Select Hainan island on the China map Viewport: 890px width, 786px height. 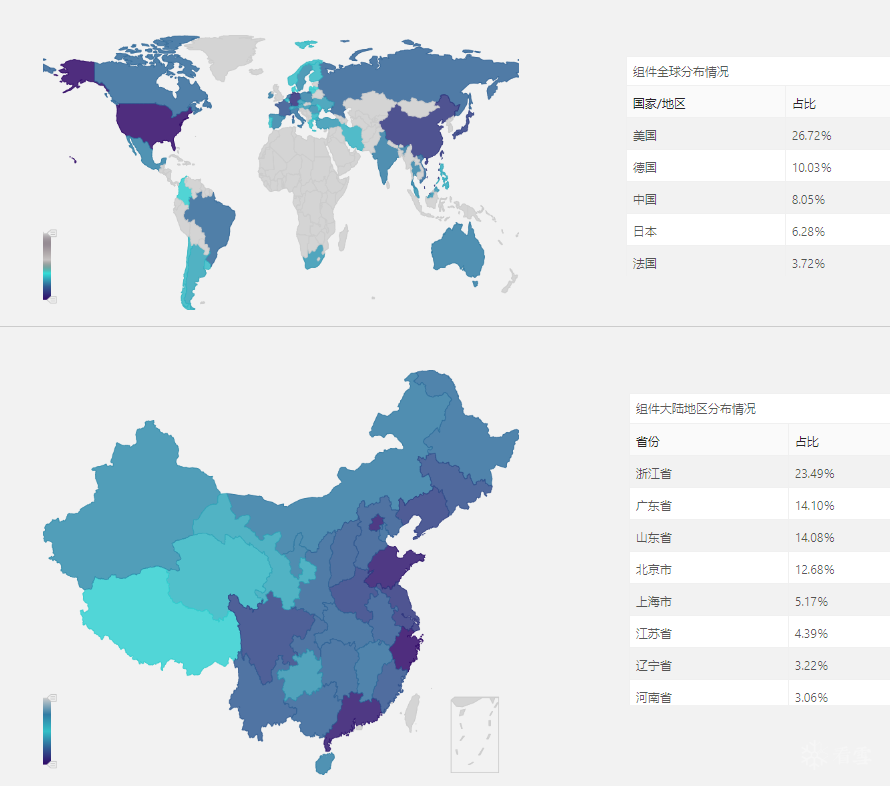tap(325, 763)
